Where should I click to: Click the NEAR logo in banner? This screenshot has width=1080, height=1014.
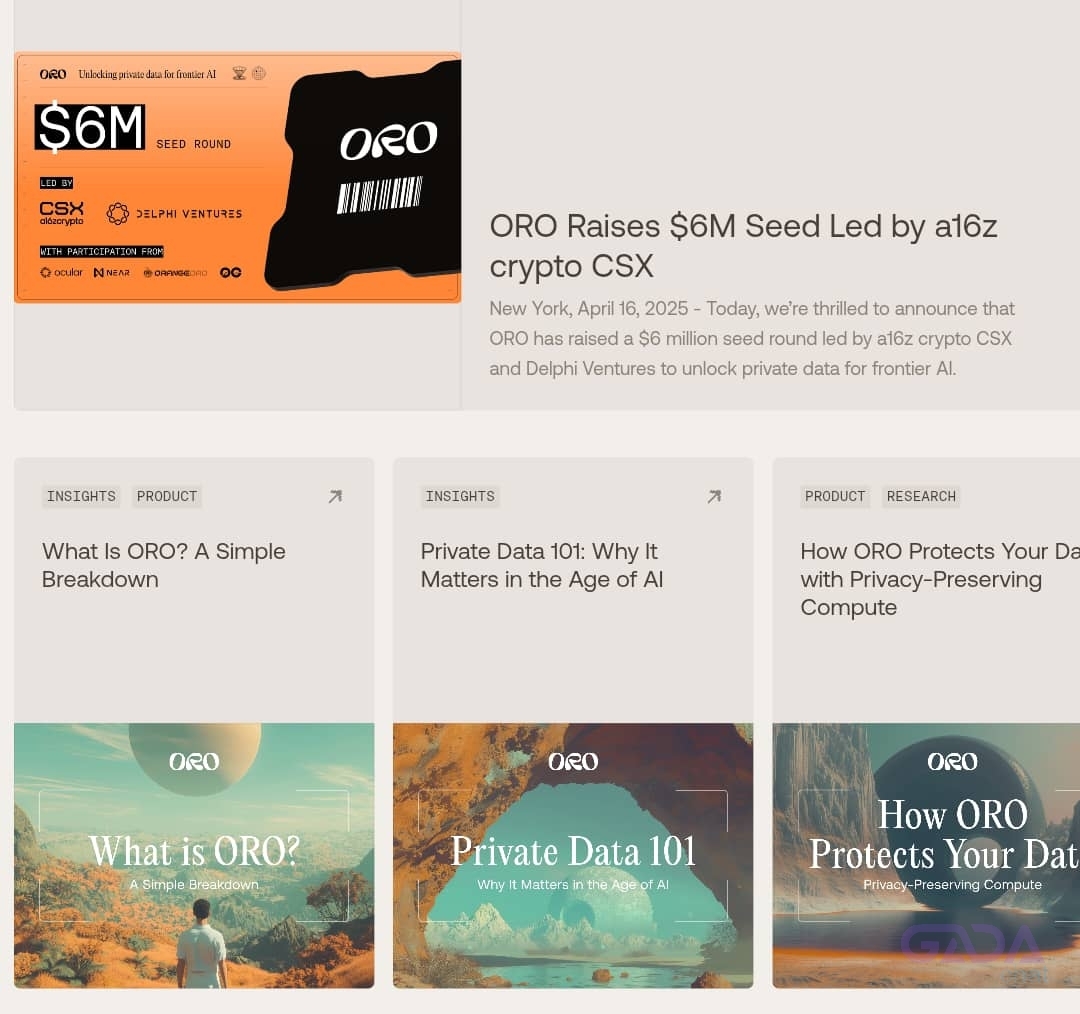pos(112,272)
